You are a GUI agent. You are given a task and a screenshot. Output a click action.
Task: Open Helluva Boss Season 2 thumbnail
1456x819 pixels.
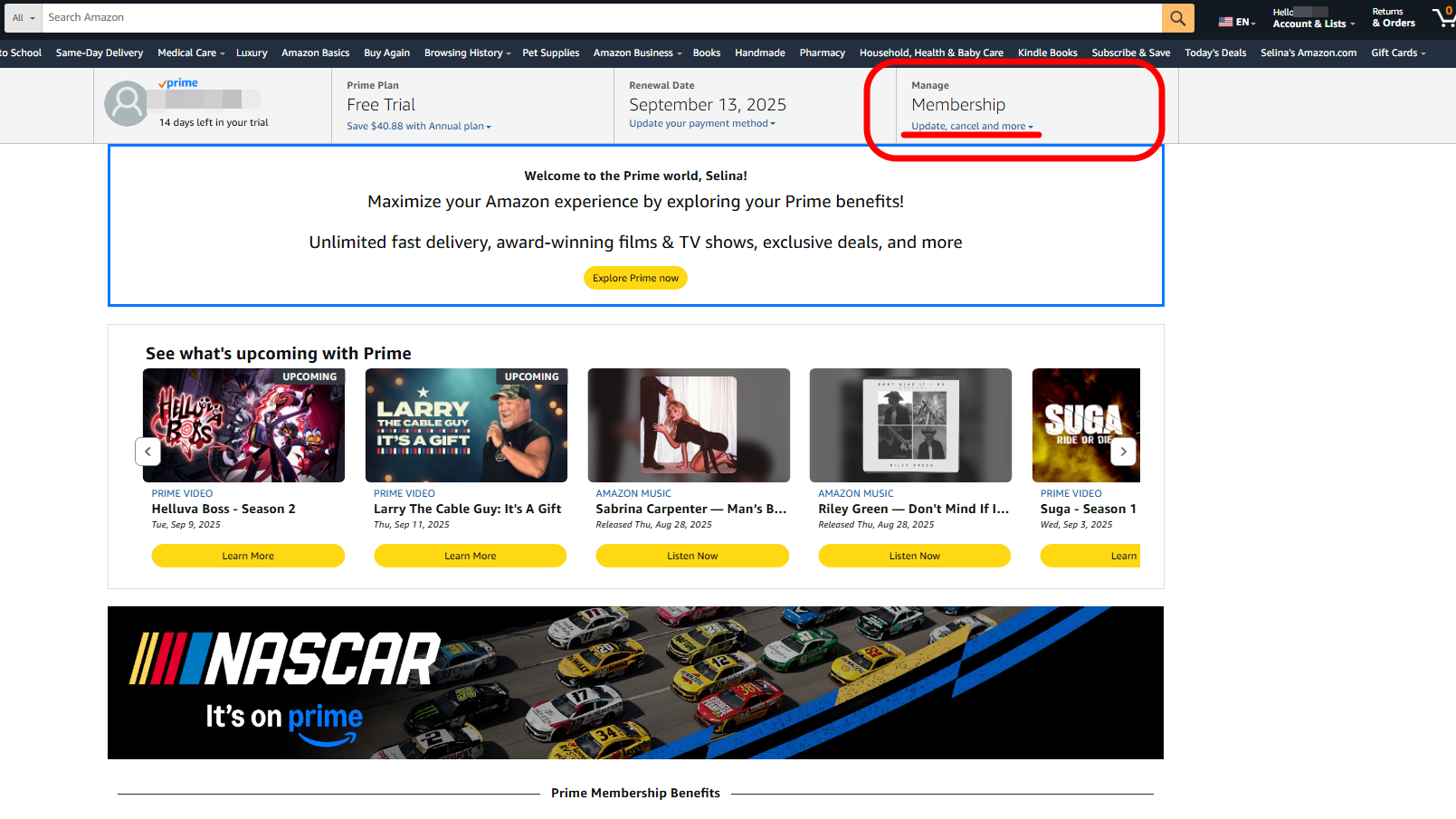(x=243, y=425)
